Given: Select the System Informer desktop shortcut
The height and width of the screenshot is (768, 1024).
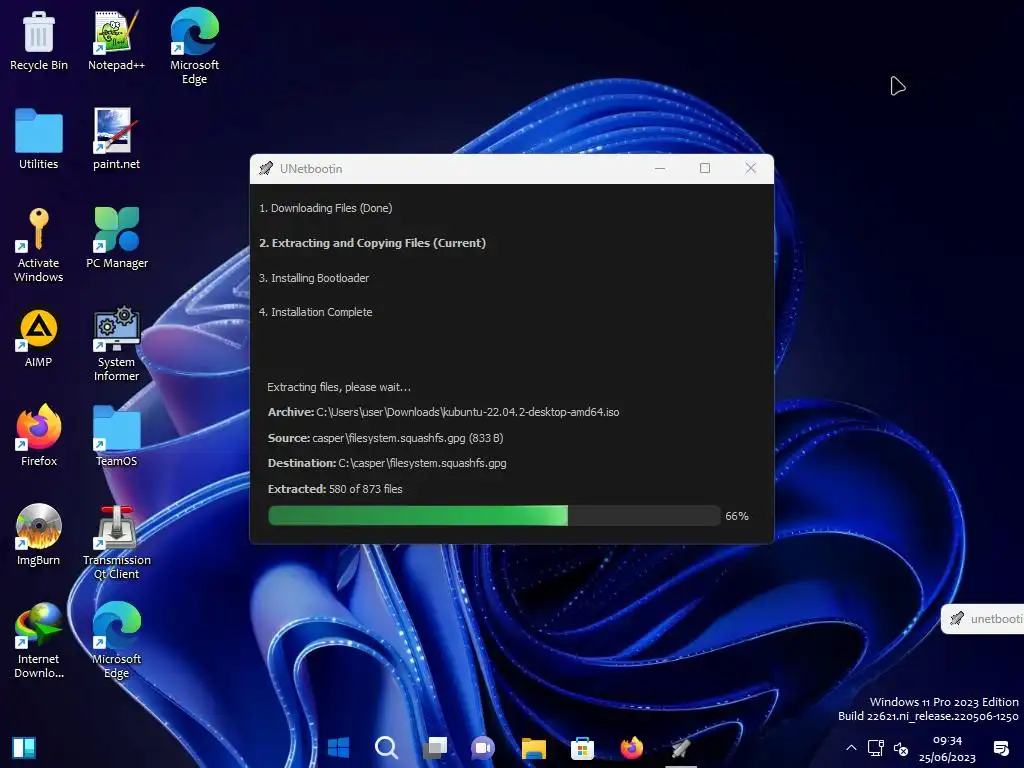Looking at the screenshot, I should [x=116, y=344].
